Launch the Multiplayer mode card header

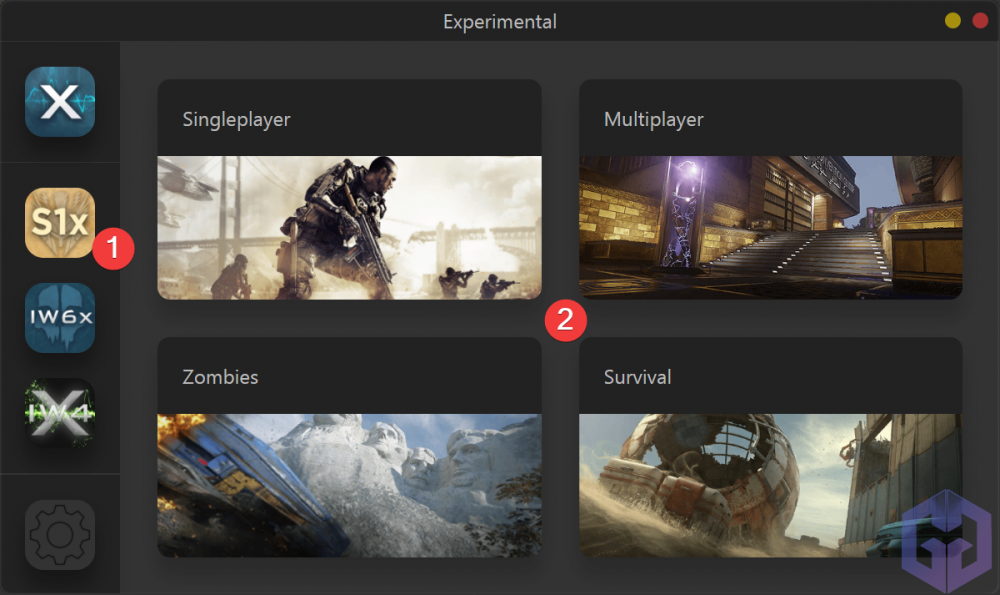point(770,119)
